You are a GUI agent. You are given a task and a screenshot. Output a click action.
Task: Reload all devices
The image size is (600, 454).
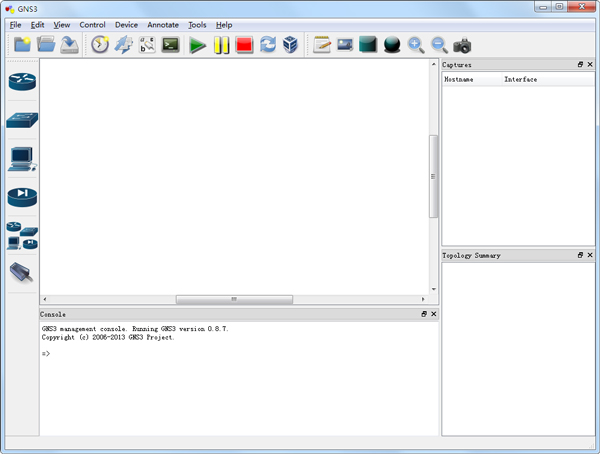tap(268, 45)
